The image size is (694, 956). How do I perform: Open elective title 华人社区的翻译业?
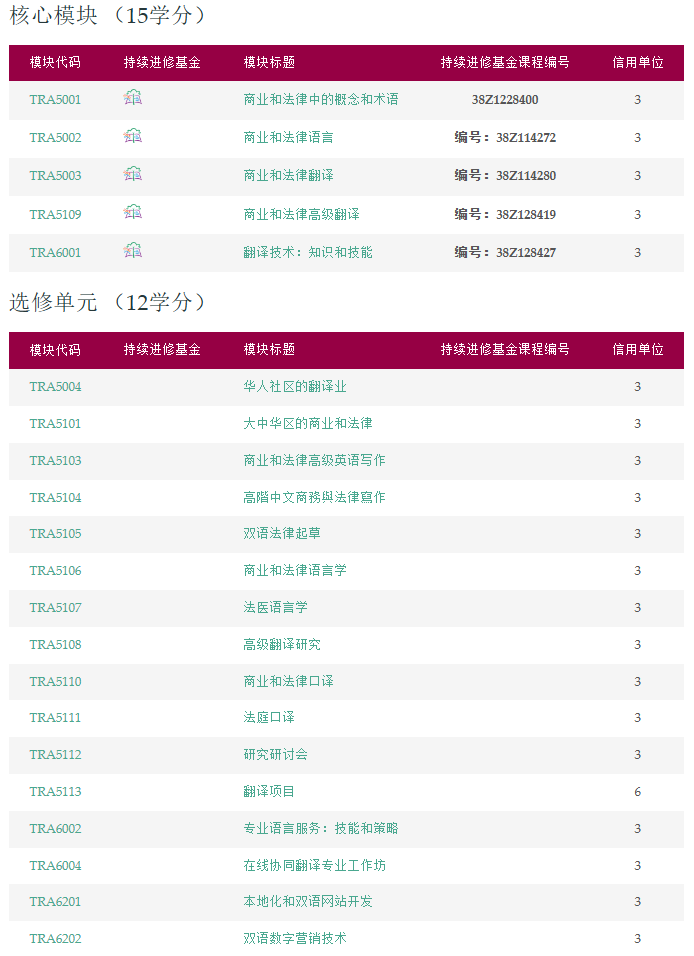pos(295,387)
